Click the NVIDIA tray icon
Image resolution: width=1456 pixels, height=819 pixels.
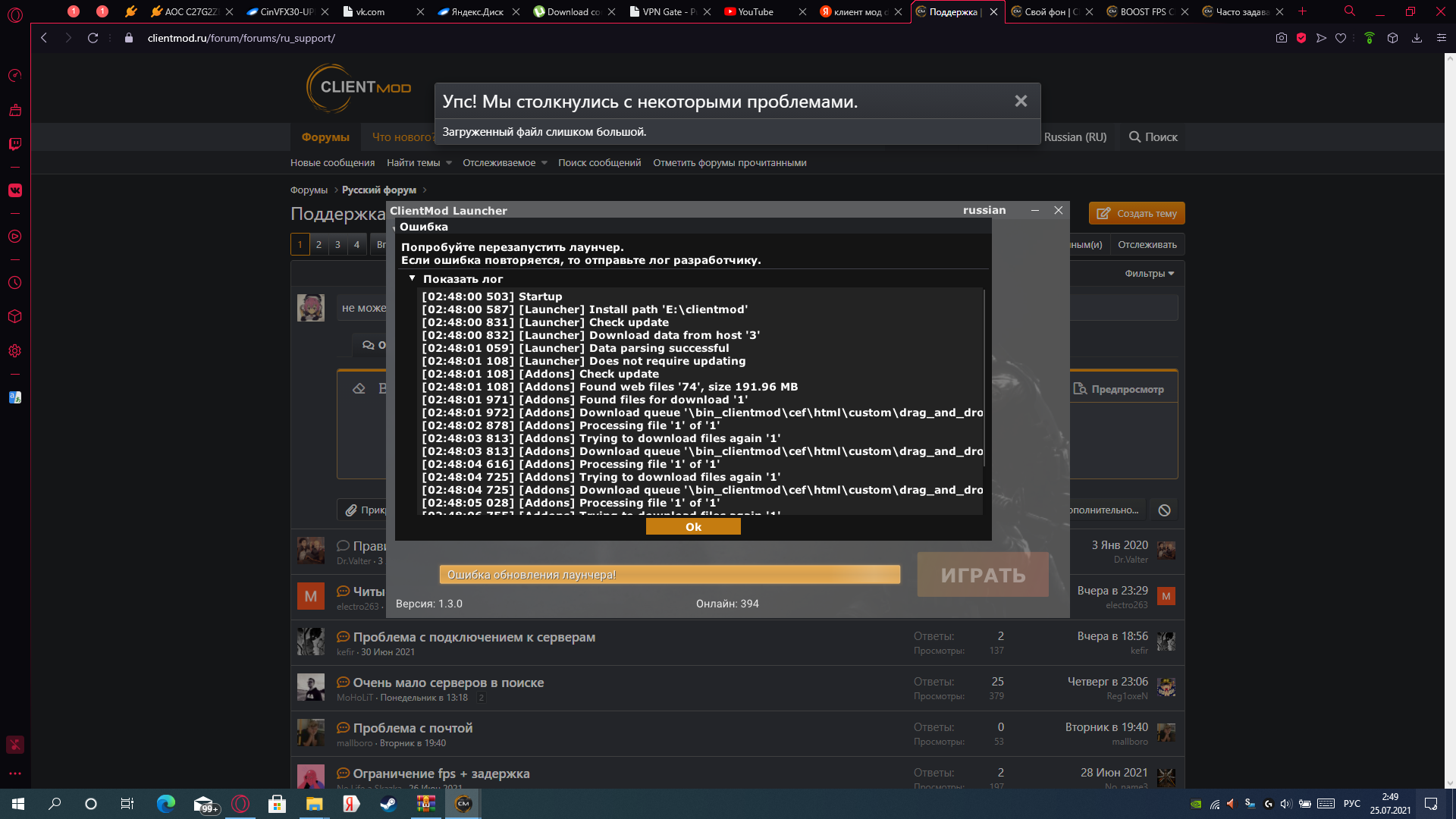point(1196,804)
